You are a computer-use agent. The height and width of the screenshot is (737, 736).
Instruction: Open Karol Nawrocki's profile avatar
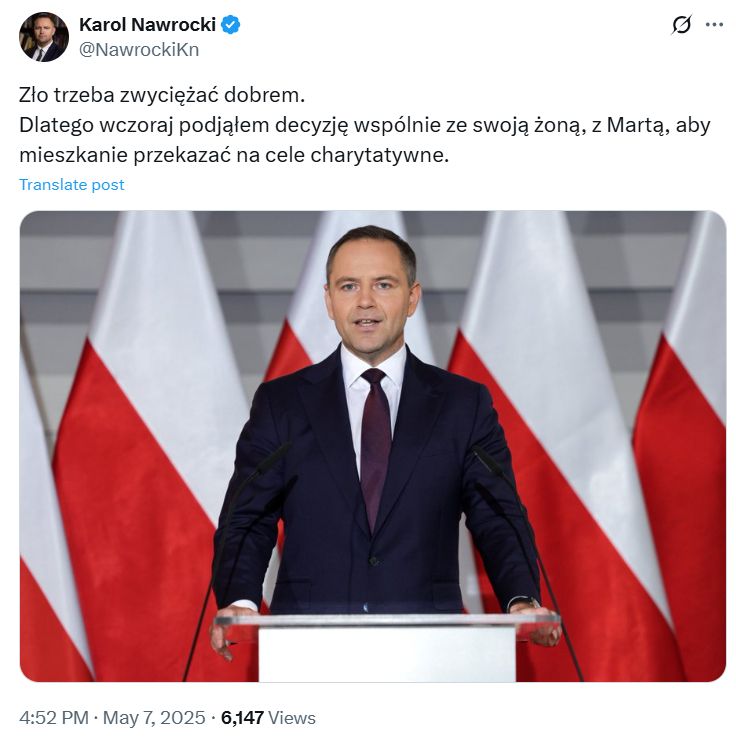pos(44,37)
